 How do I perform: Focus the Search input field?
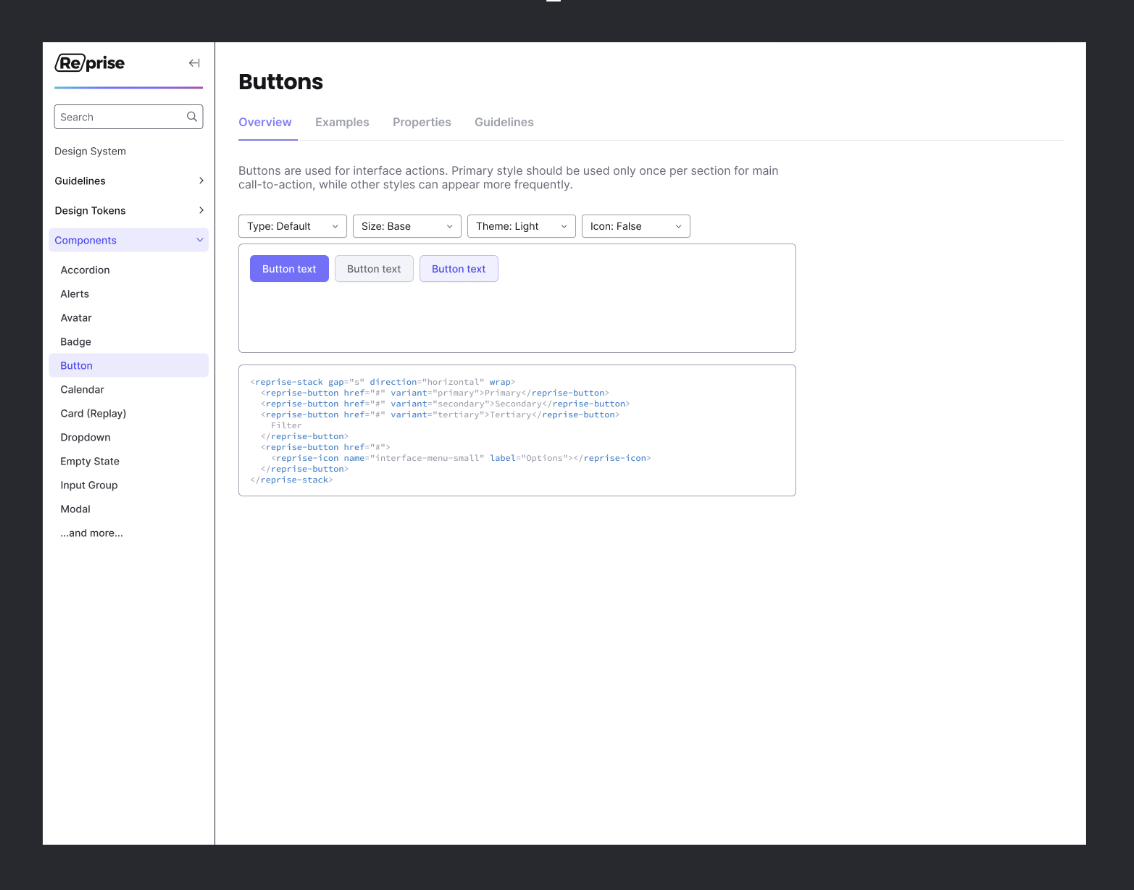click(129, 116)
